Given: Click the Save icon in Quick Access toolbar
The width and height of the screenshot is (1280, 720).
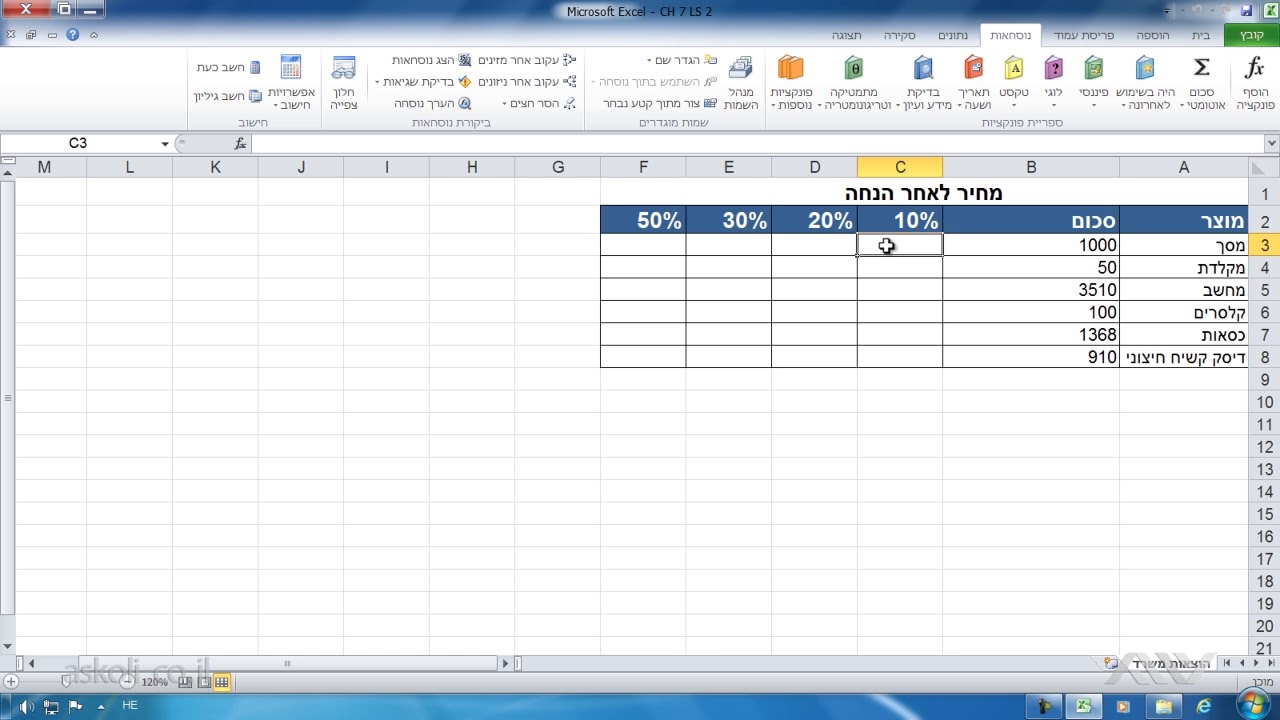Looking at the screenshot, I should [x=1246, y=11].
